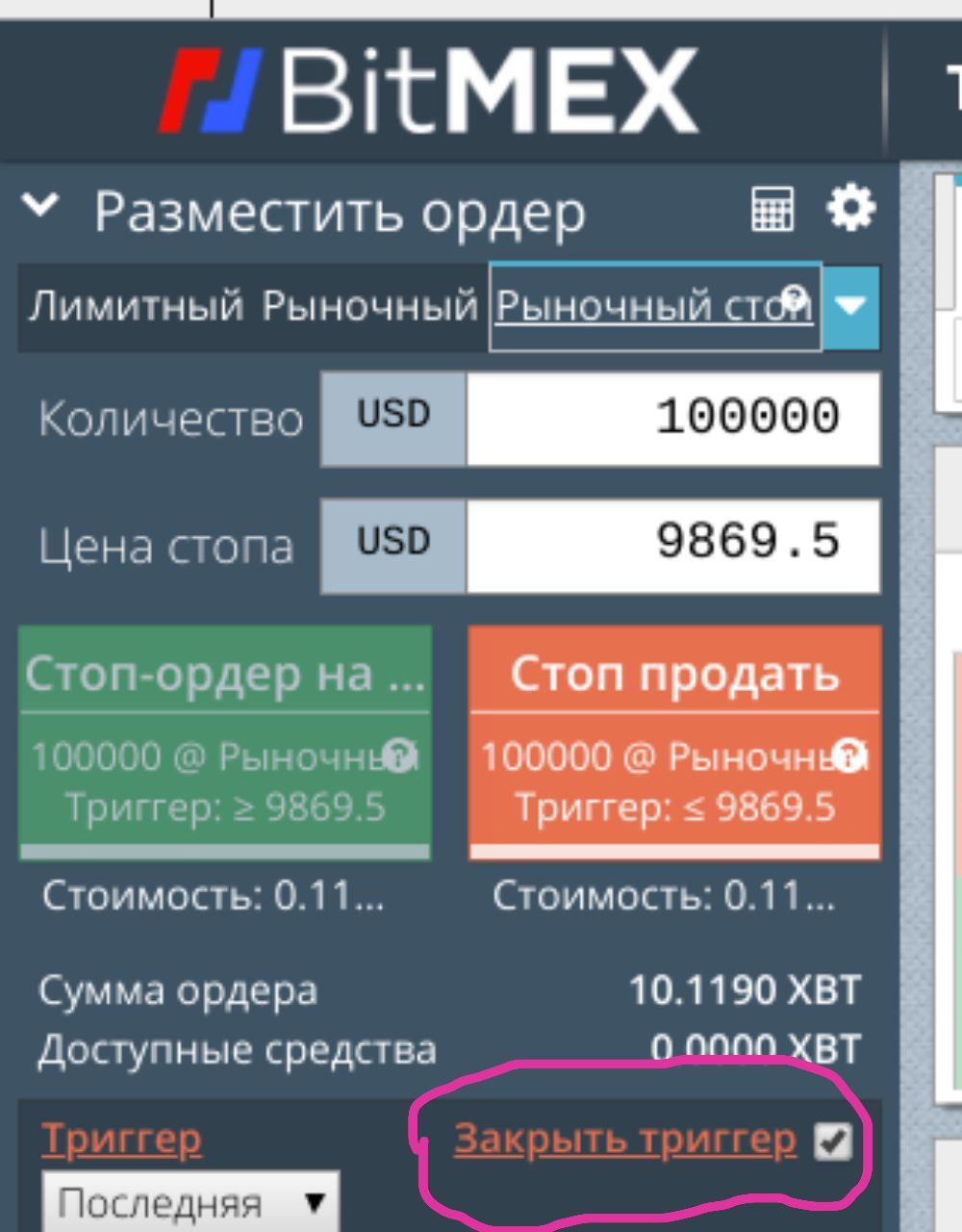The width and height of the screenshot is (962, 1232).
Task: Click the sell-side Стоимость: 0.11... text
Action: coord(664,895)
